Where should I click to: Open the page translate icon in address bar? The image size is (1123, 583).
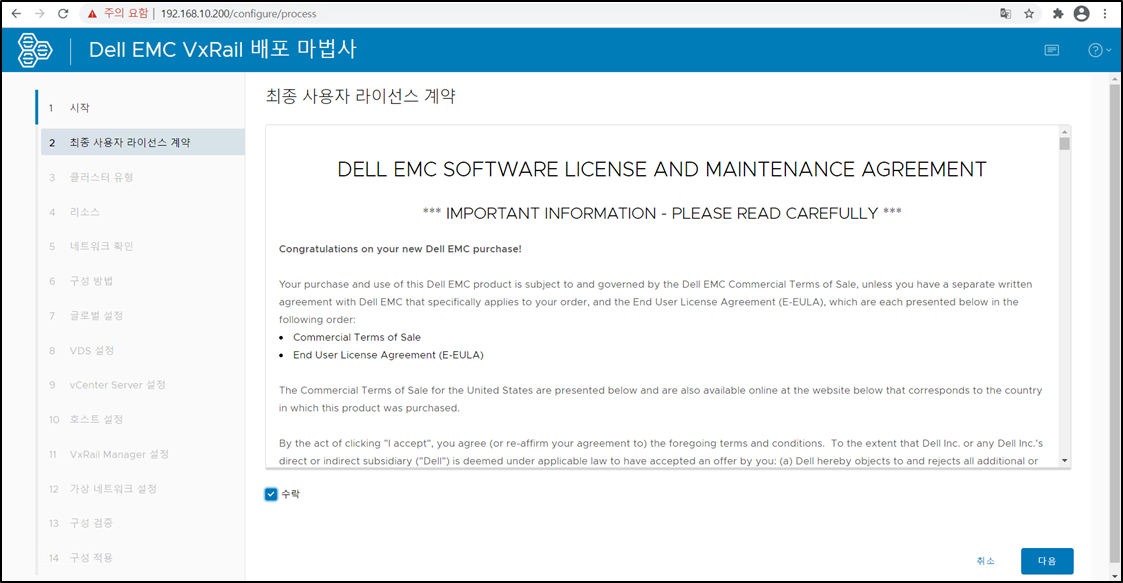pyautogui.click(x=1006, y=14)
